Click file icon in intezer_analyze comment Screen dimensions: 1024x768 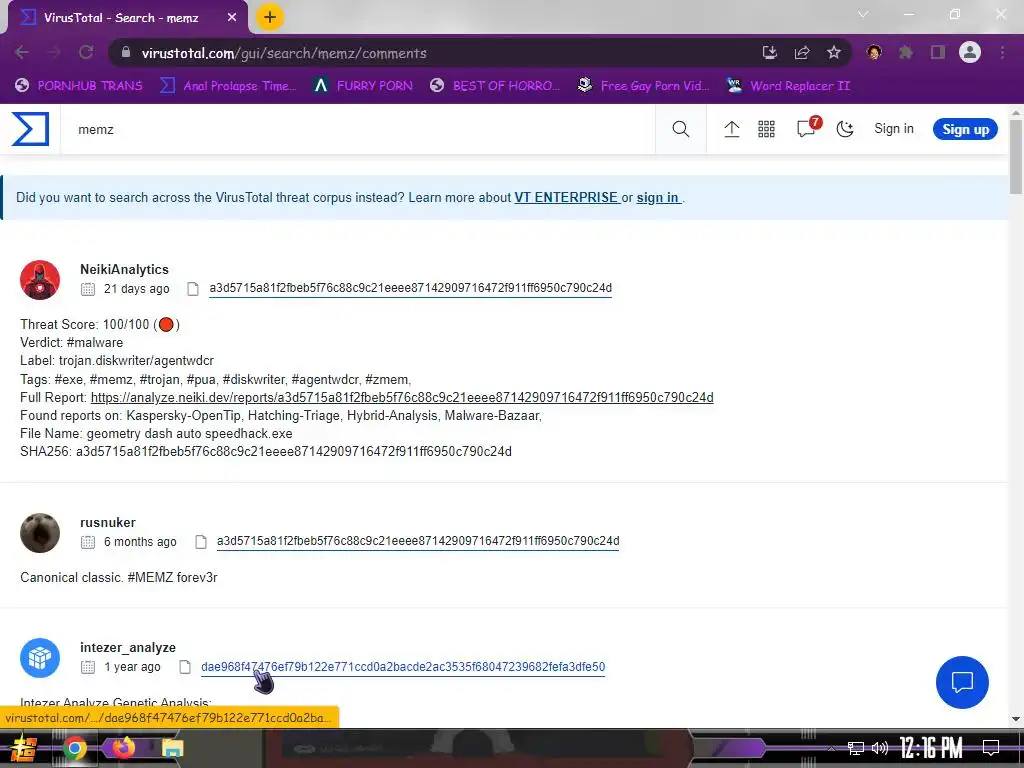[x=185, y=667]
